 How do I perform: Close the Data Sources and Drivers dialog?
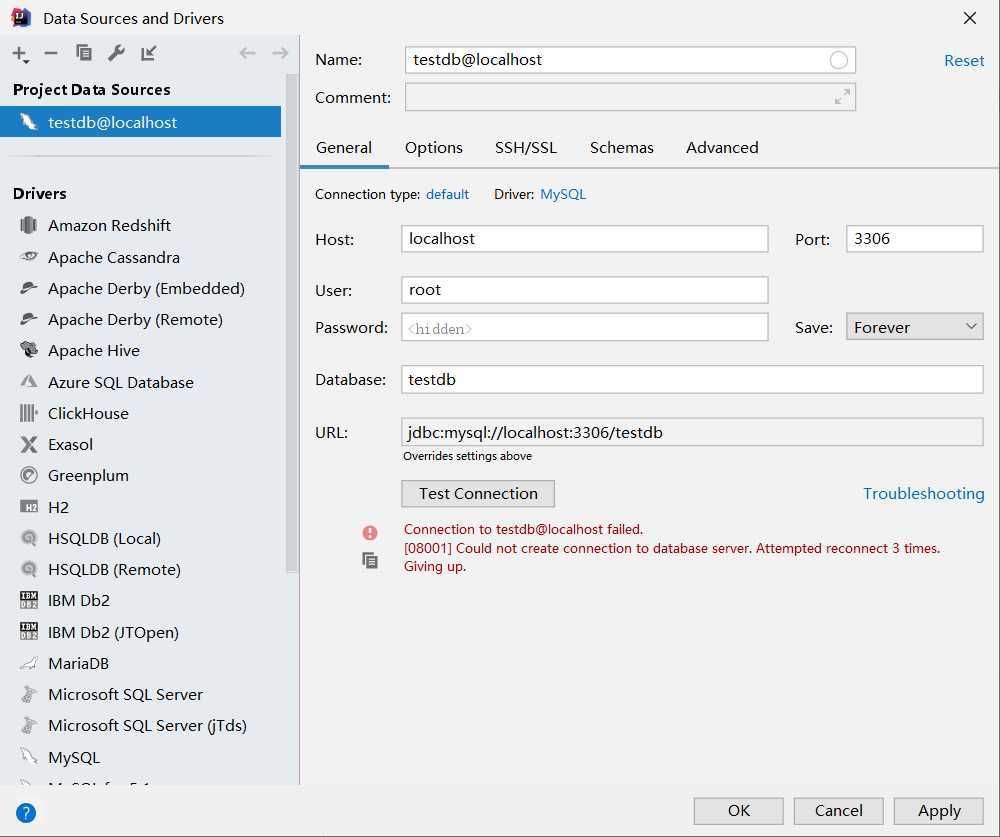pyautogui.click(x=969, y=18)
